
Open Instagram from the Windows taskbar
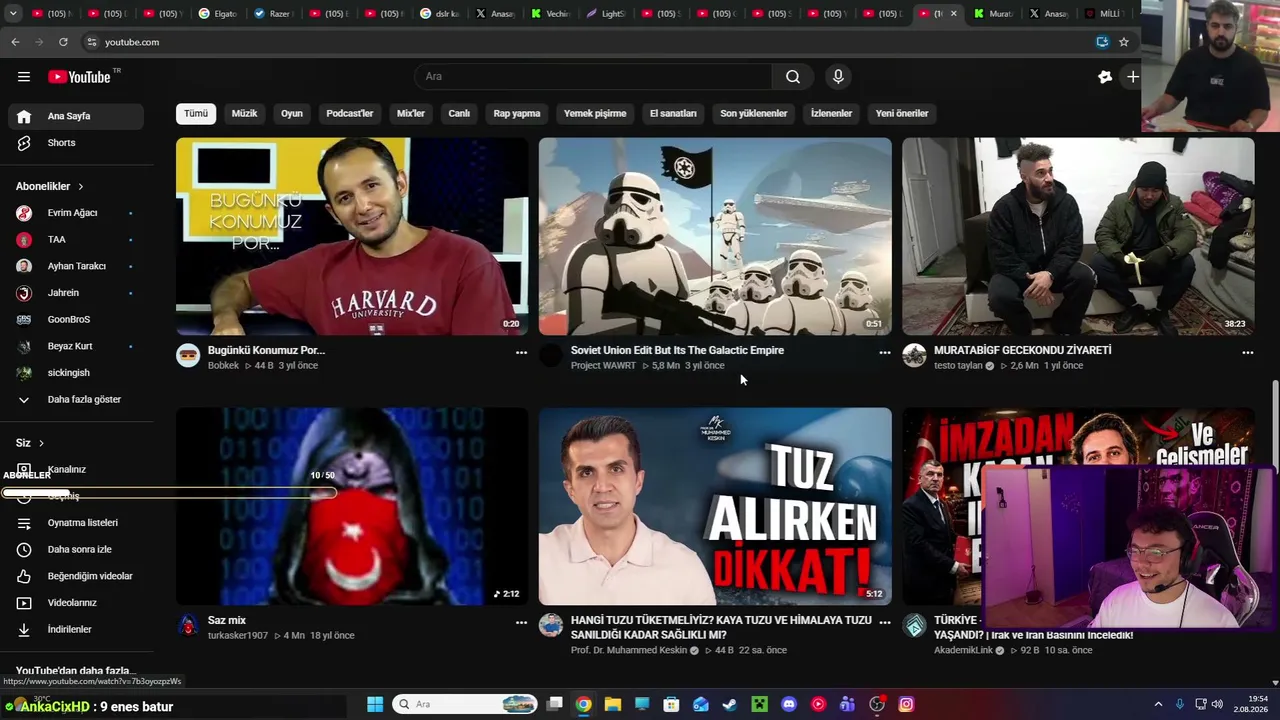coord(906,704)
